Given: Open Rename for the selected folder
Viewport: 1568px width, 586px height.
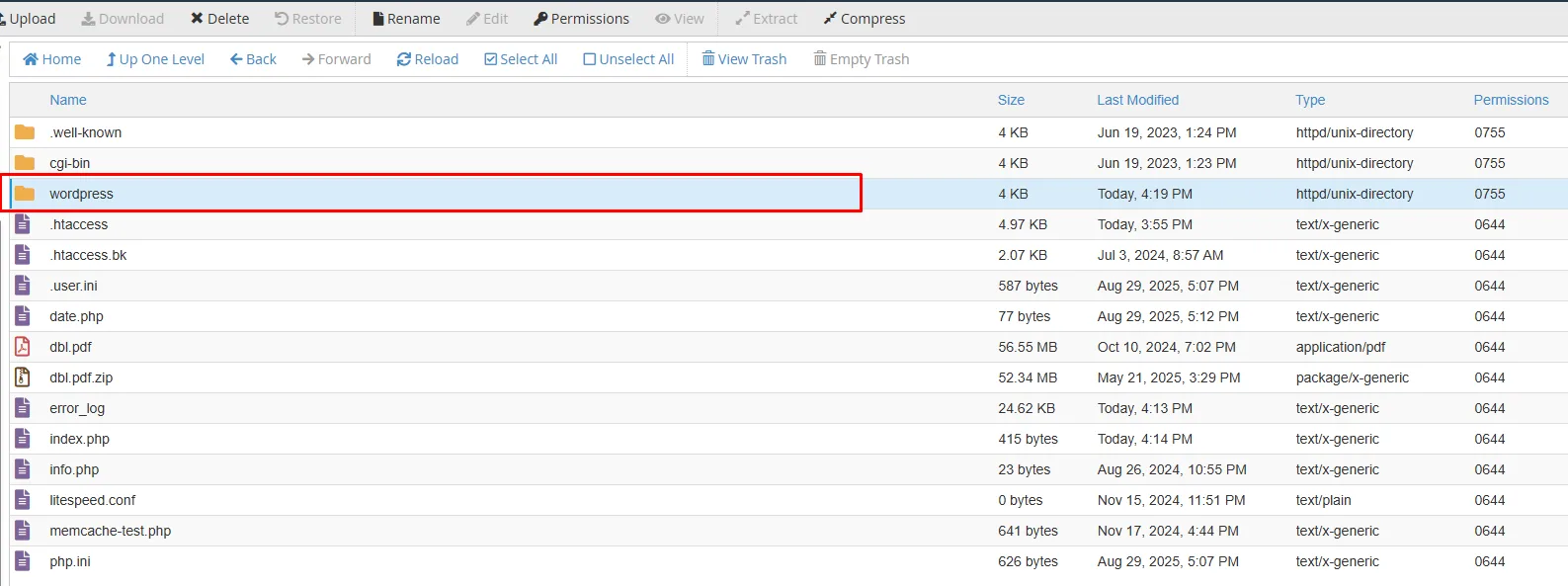Looking at the screenshot, I should tap(406, 19).
